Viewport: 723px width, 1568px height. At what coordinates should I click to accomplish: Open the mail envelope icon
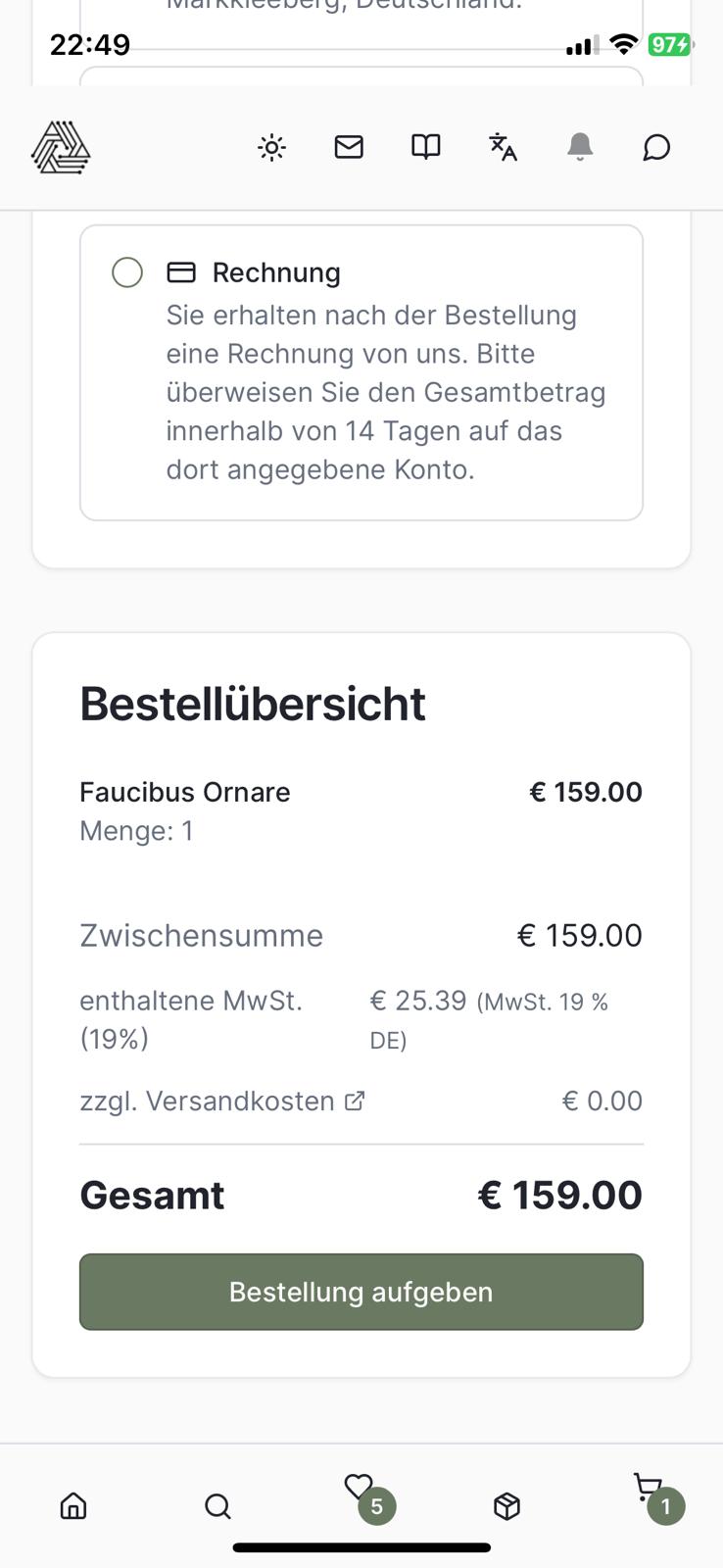click(x=349, y=147)
